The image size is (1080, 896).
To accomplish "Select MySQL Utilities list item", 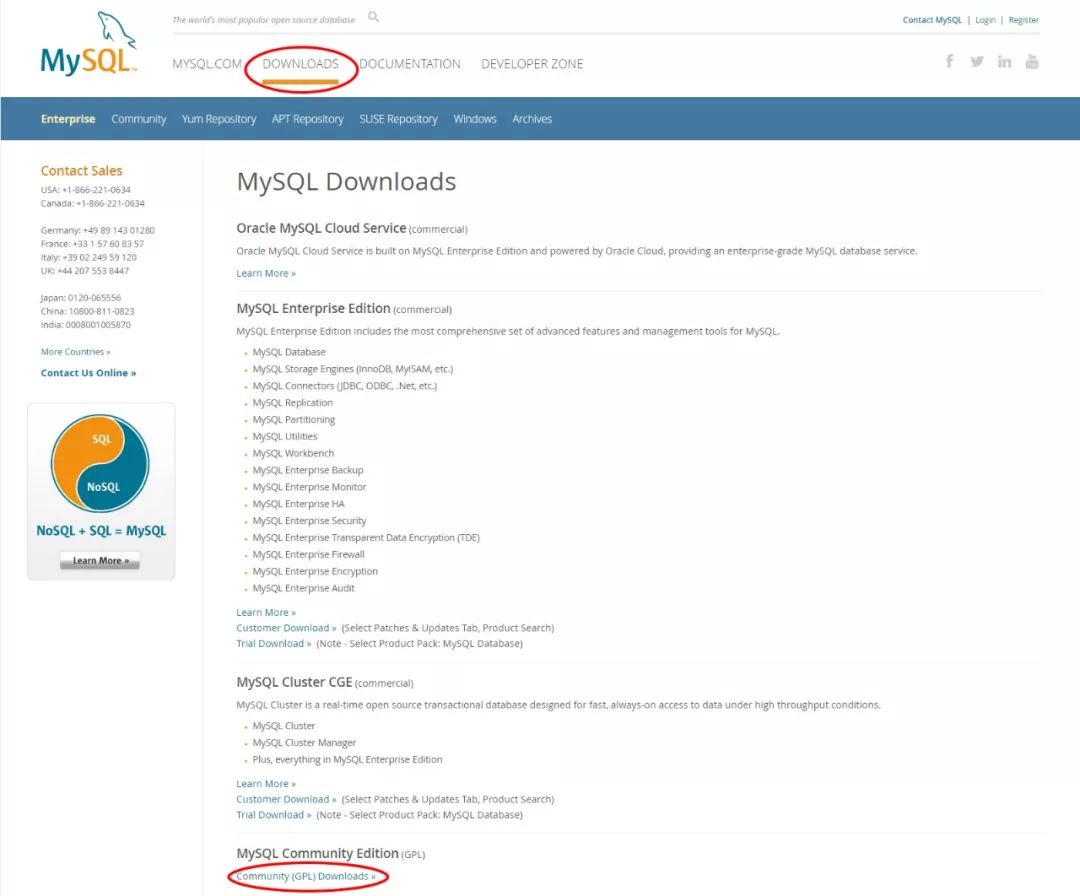I will click(284, 437).
